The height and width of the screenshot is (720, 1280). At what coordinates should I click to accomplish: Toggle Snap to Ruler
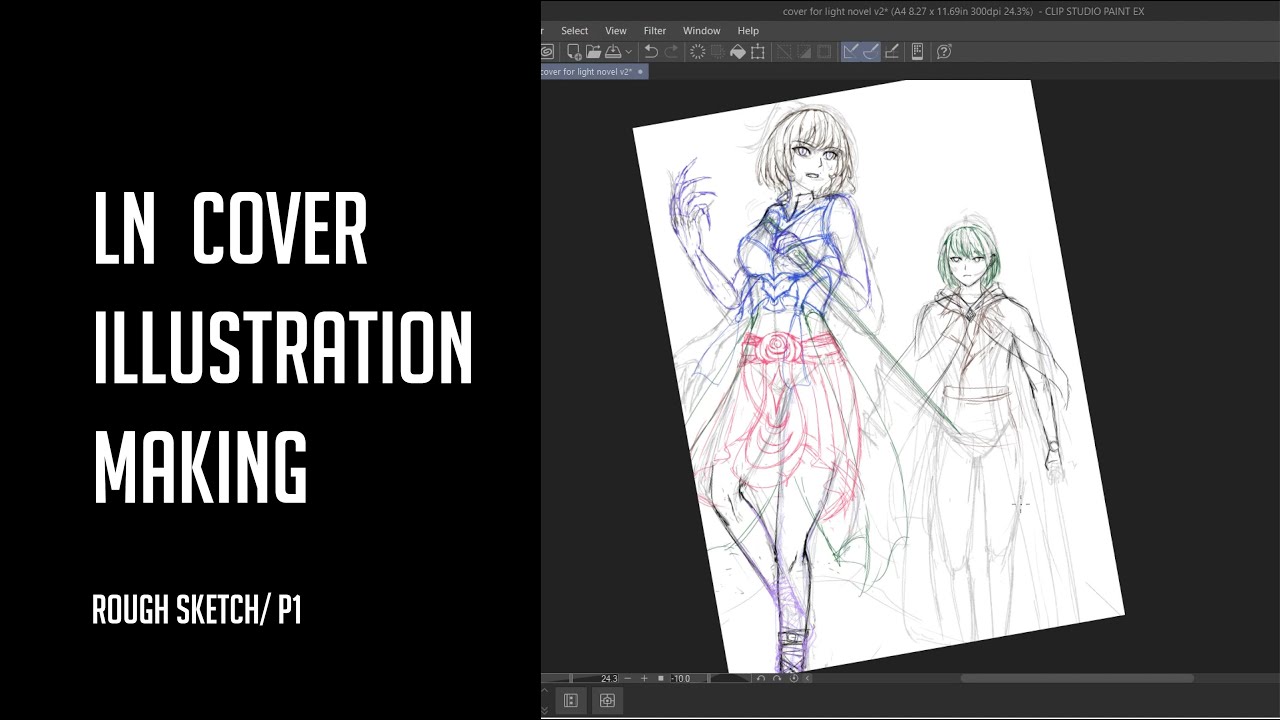(851, 52)
